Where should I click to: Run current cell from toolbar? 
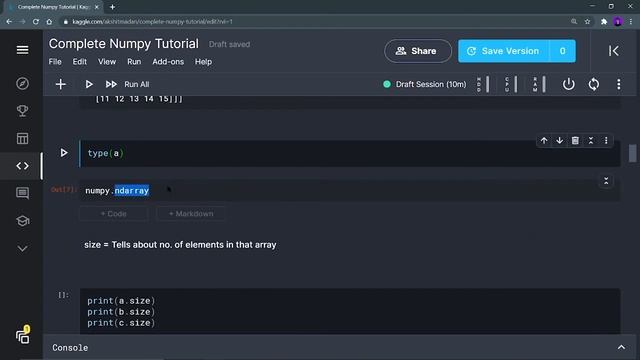[x=89, y=84]
